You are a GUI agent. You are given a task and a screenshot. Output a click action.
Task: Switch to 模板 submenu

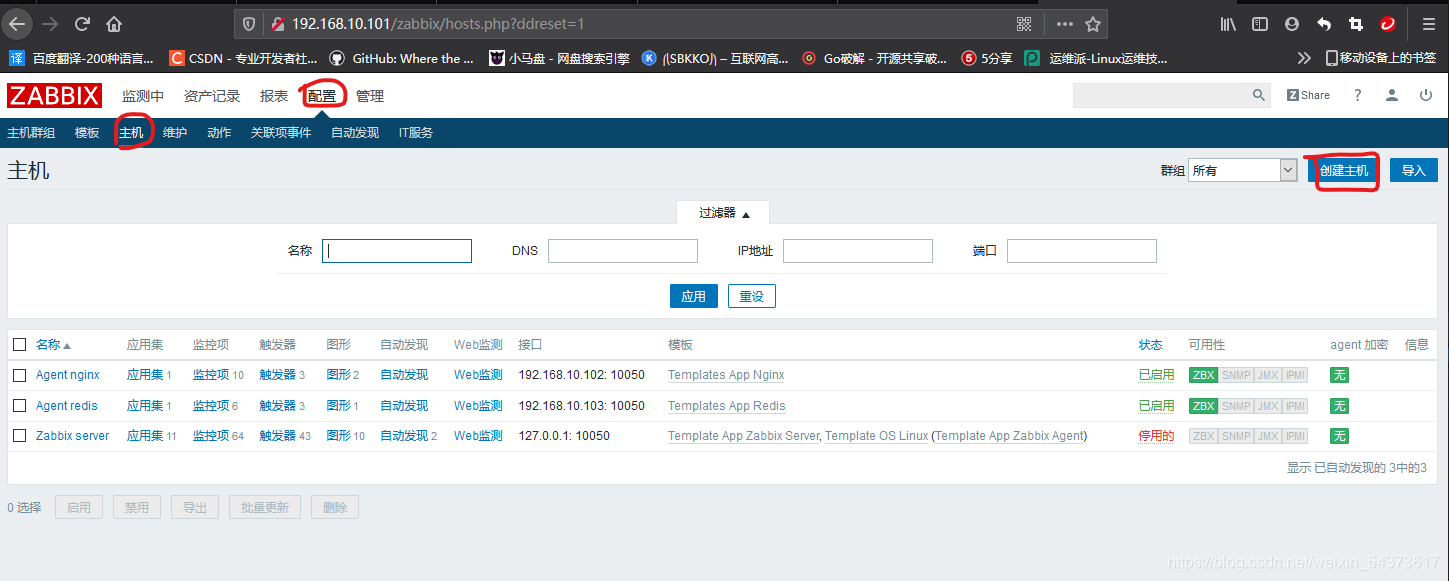87,132
